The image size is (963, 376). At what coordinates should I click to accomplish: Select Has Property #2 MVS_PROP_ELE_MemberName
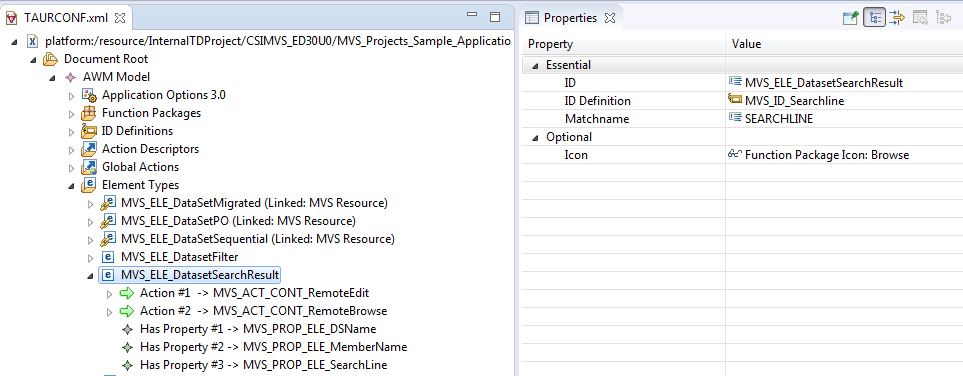(x=273, y=347)
